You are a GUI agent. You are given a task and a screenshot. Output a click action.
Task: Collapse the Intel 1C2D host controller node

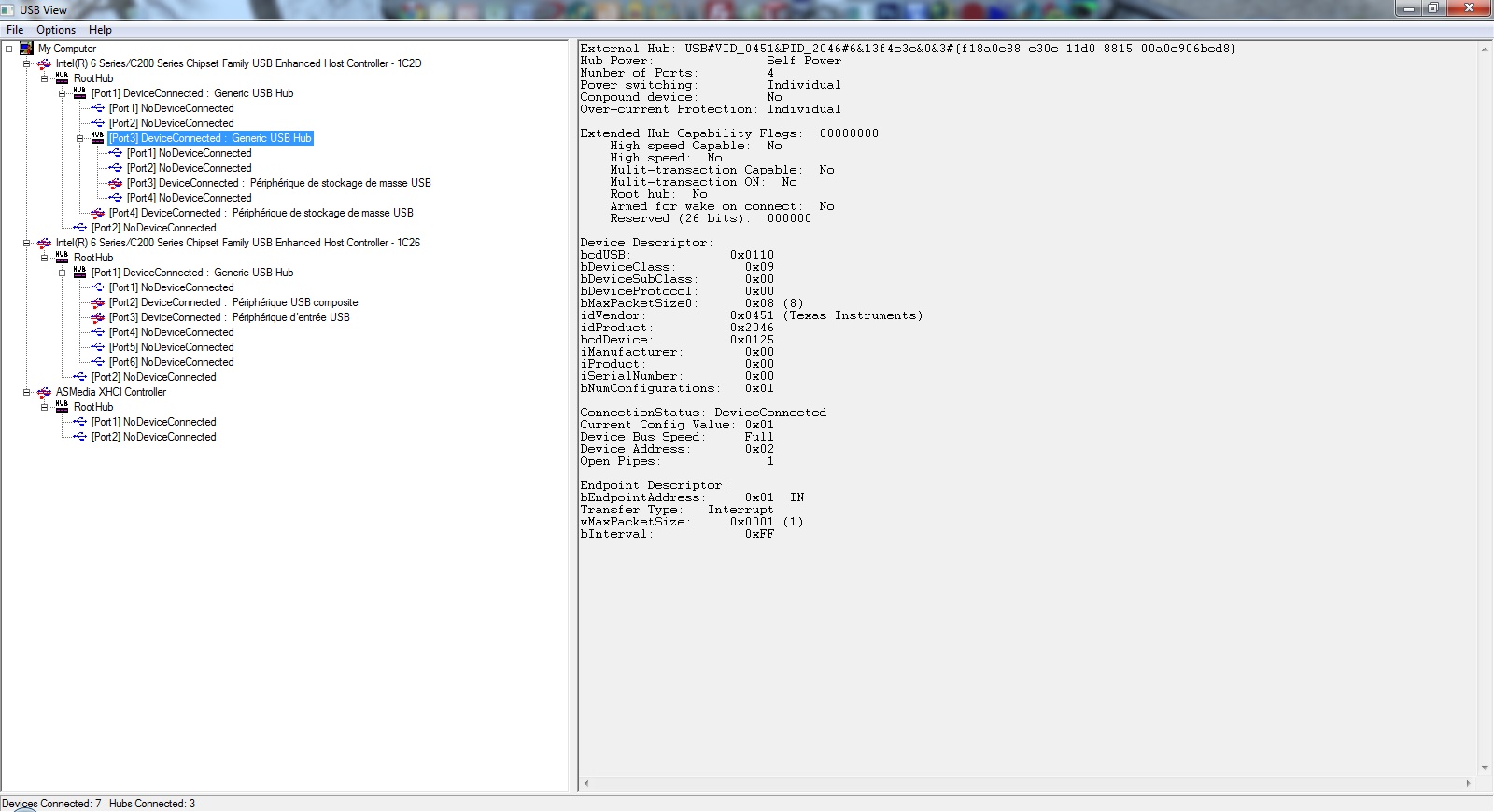pos(27,63)
